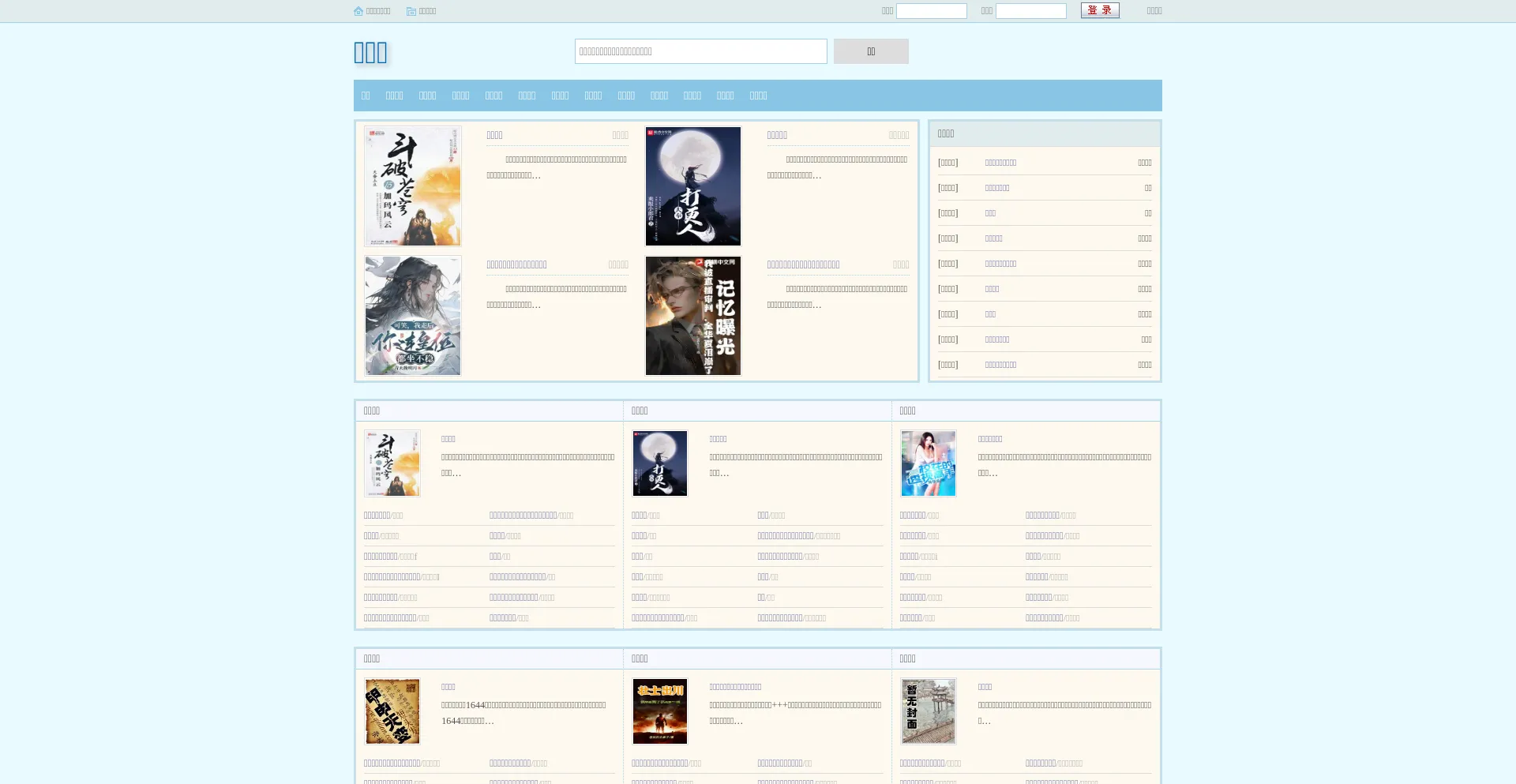Click the site logo at top left
Screen dimensions: 1516x784
coord(370,53)
